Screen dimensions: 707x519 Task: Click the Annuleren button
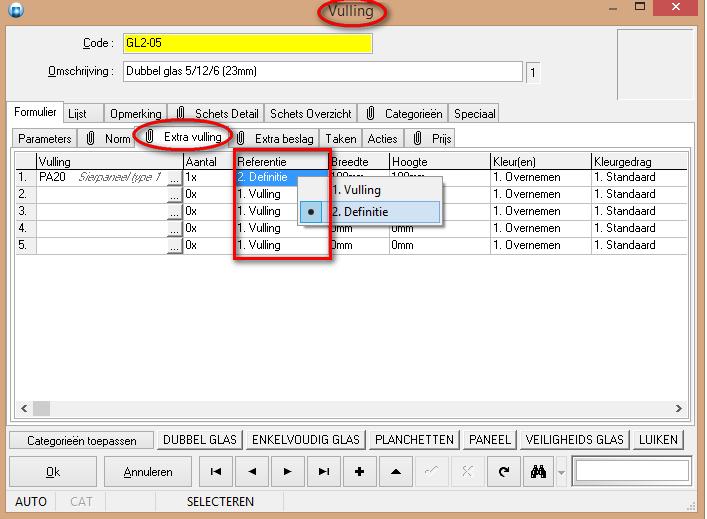coord(148,472)
